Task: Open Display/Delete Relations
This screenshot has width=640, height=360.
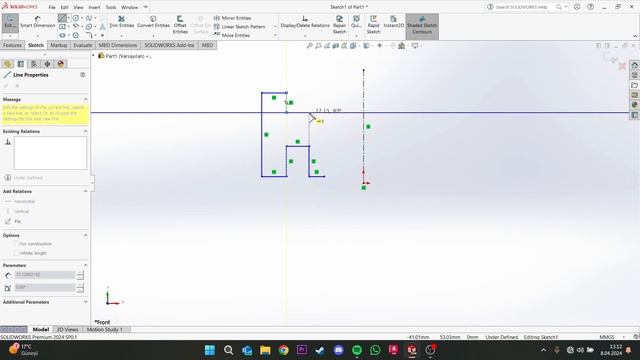Action: click(x=305, y=22)
